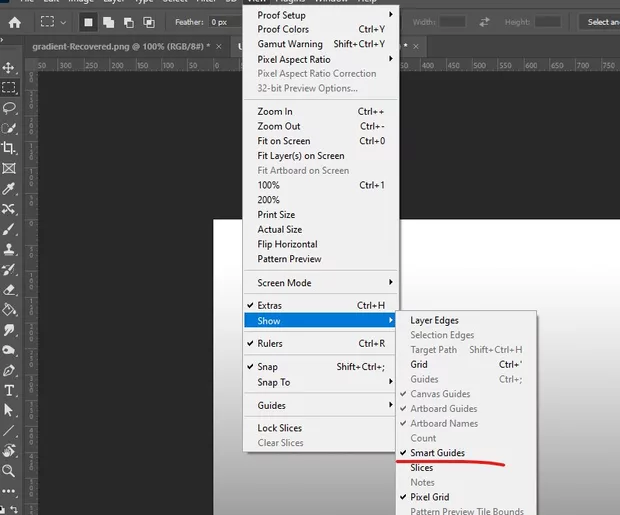This screenshot has height=515, width=620.
Task: Swap width and height arrows icon
Action: pos(484,22)
